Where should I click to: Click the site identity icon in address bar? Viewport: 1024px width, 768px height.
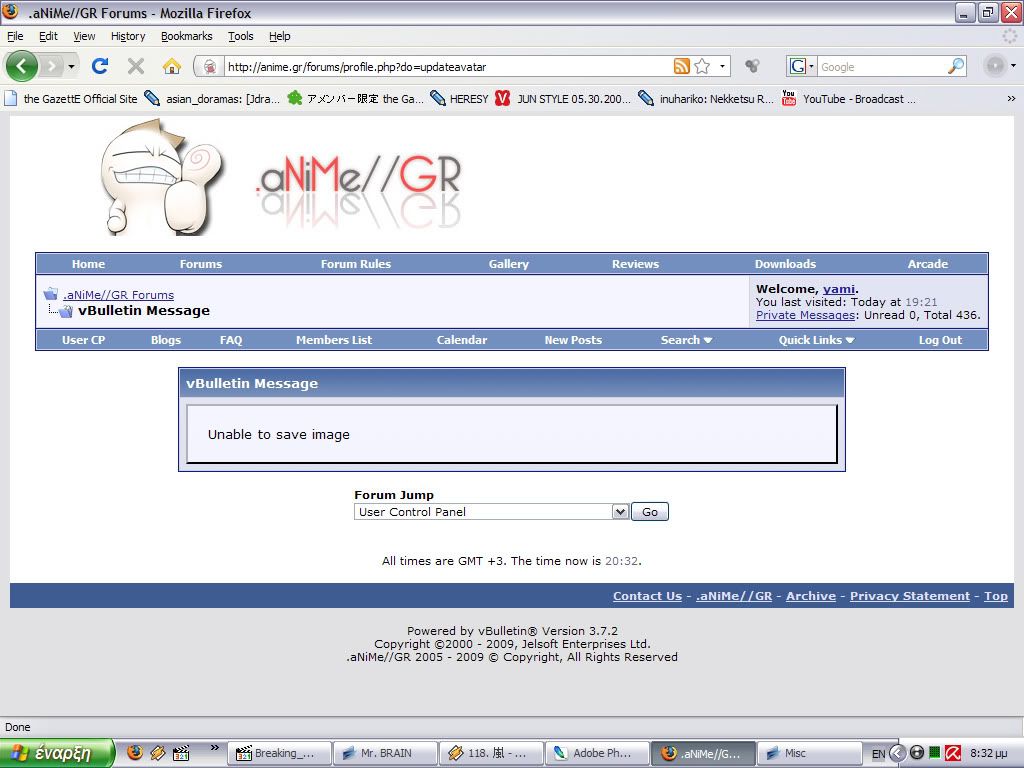(x=210, y=67)
